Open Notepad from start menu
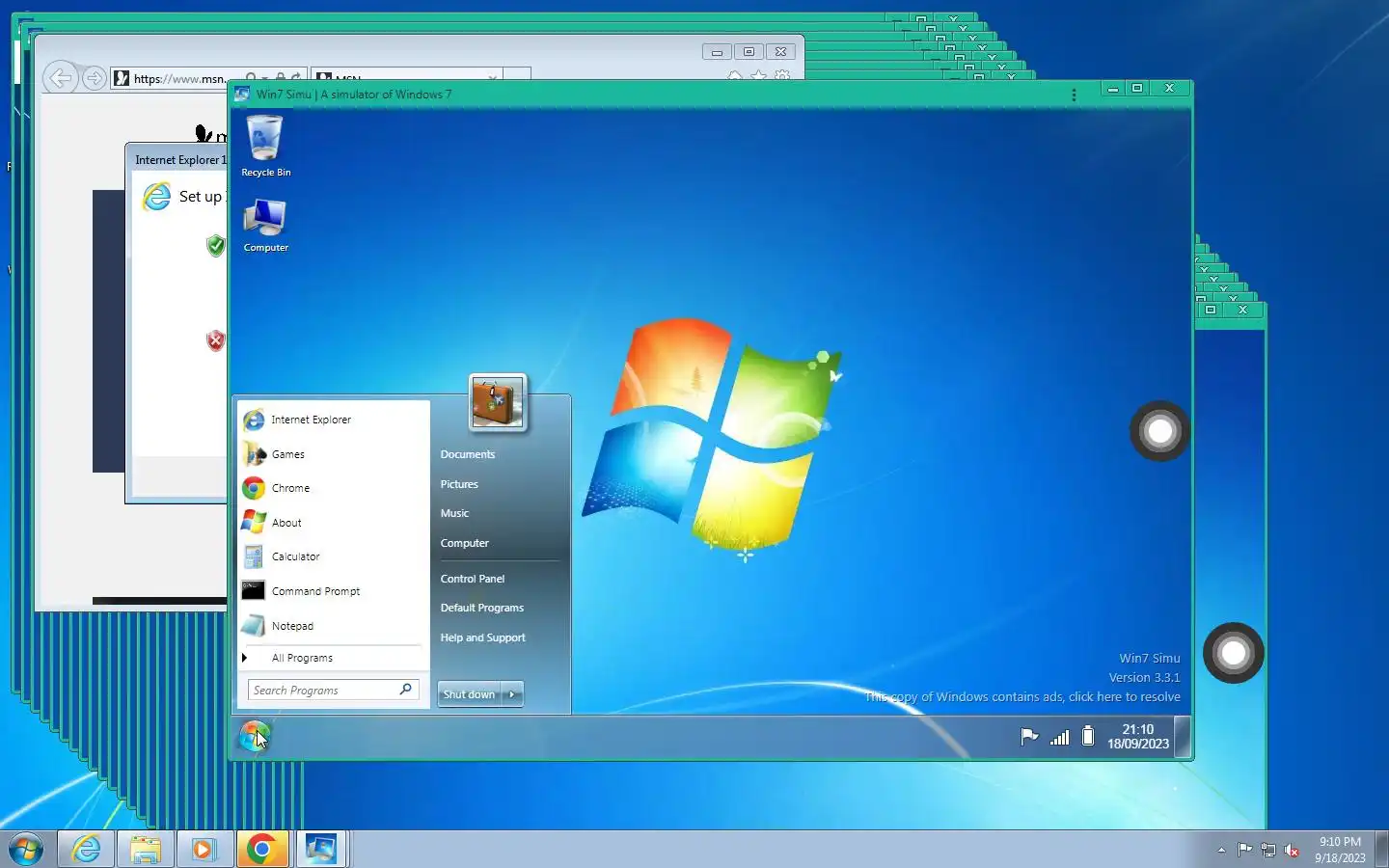 click(333, 626)
